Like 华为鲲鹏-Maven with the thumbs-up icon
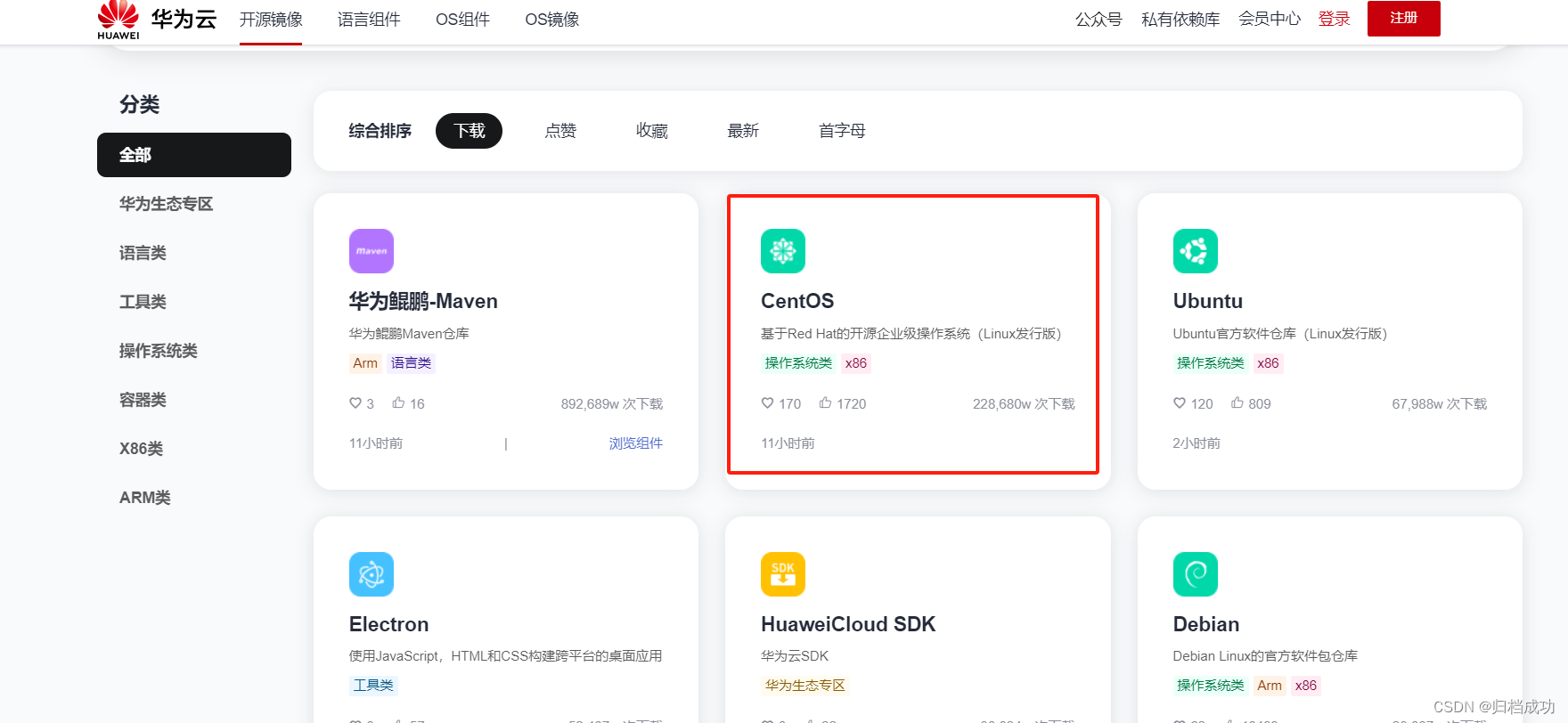Viewport: 1568px width, 723px height. pyautogui.click(x=398, y=403)
